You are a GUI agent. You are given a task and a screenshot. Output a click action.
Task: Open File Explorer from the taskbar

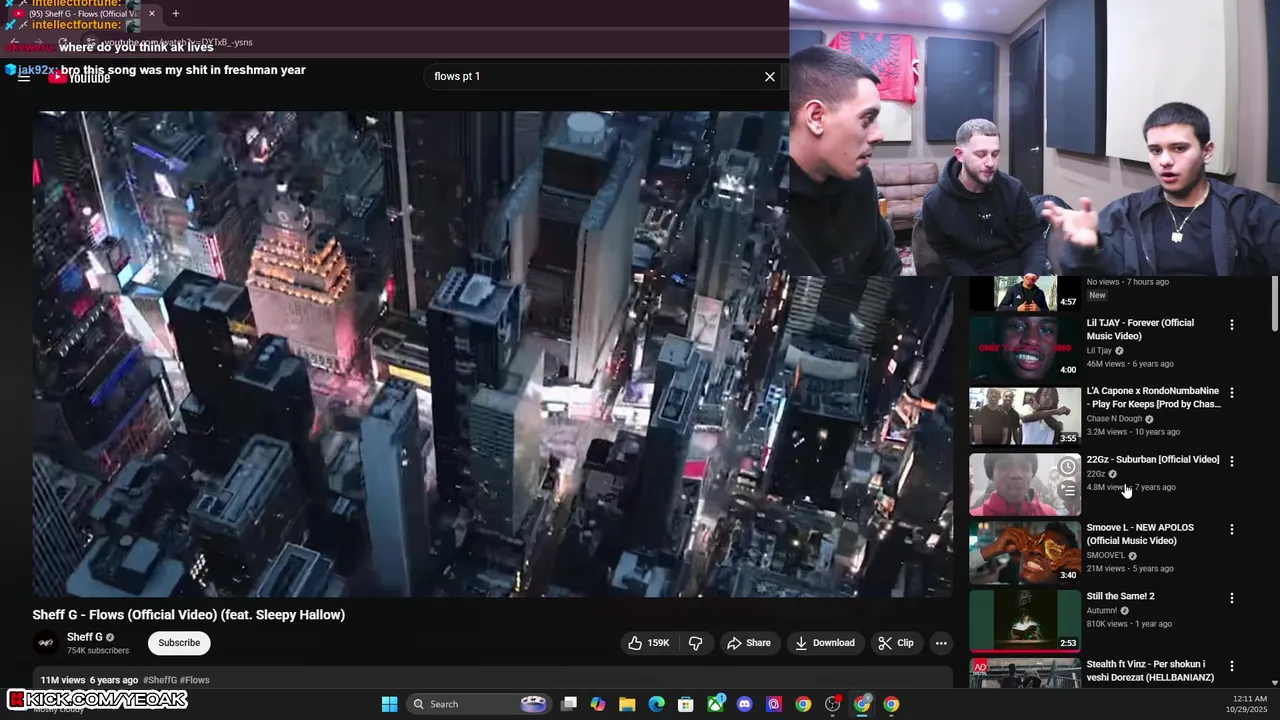pos(627,704)
